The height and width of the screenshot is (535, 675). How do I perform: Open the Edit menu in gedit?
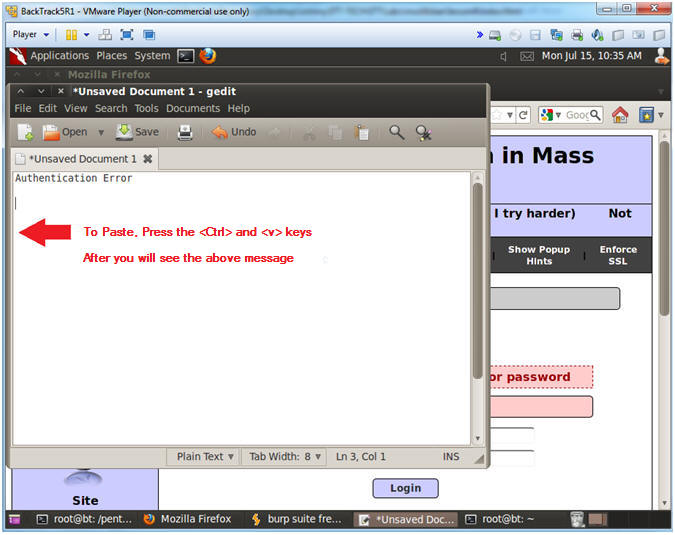[48, 108]
